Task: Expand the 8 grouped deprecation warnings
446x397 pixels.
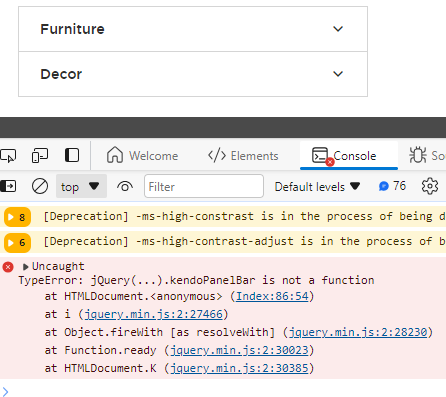Action: point(17,217)
